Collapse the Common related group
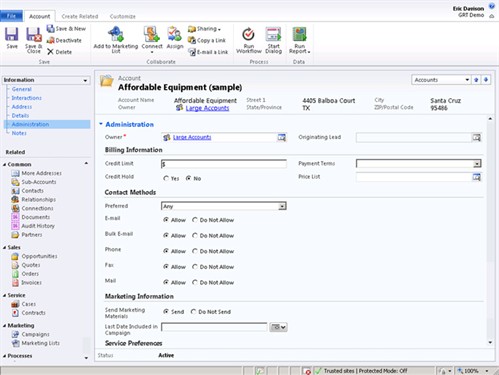Viewport: 499px width, 375px height. (4, 164)
